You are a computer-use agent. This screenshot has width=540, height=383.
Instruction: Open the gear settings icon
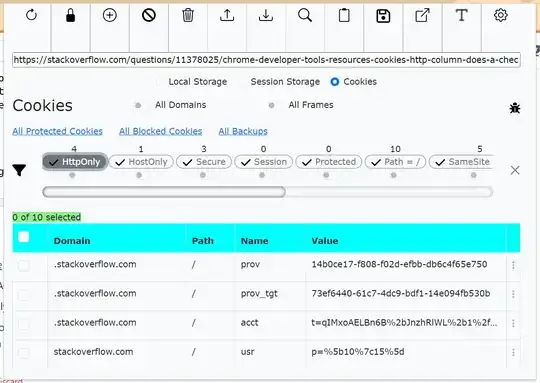(x=500, y=15)
